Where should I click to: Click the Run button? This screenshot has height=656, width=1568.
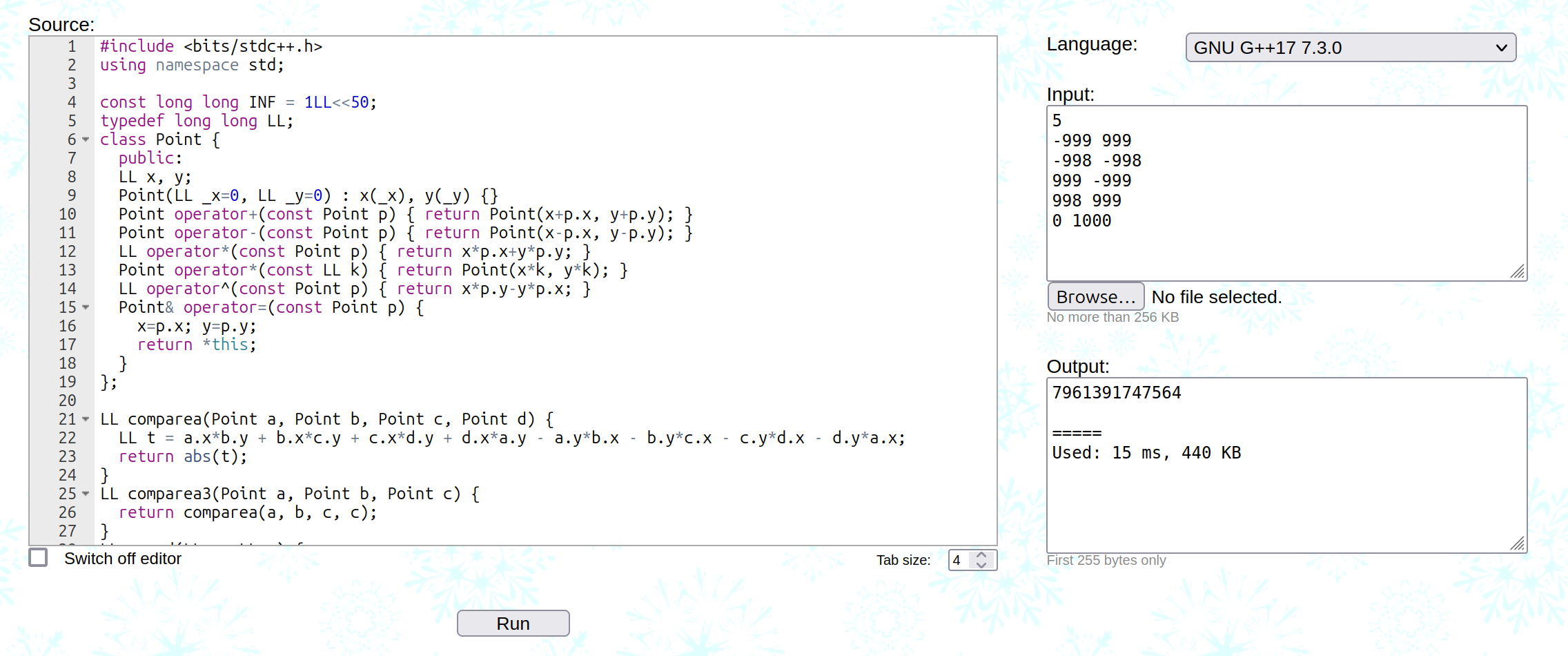pos(513,623)
